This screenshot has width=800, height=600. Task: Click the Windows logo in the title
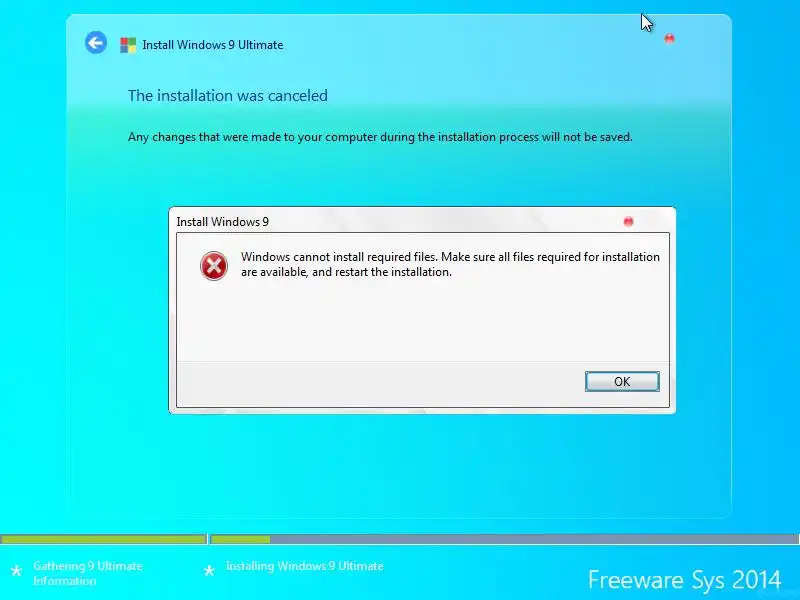[x=128, y=45]
